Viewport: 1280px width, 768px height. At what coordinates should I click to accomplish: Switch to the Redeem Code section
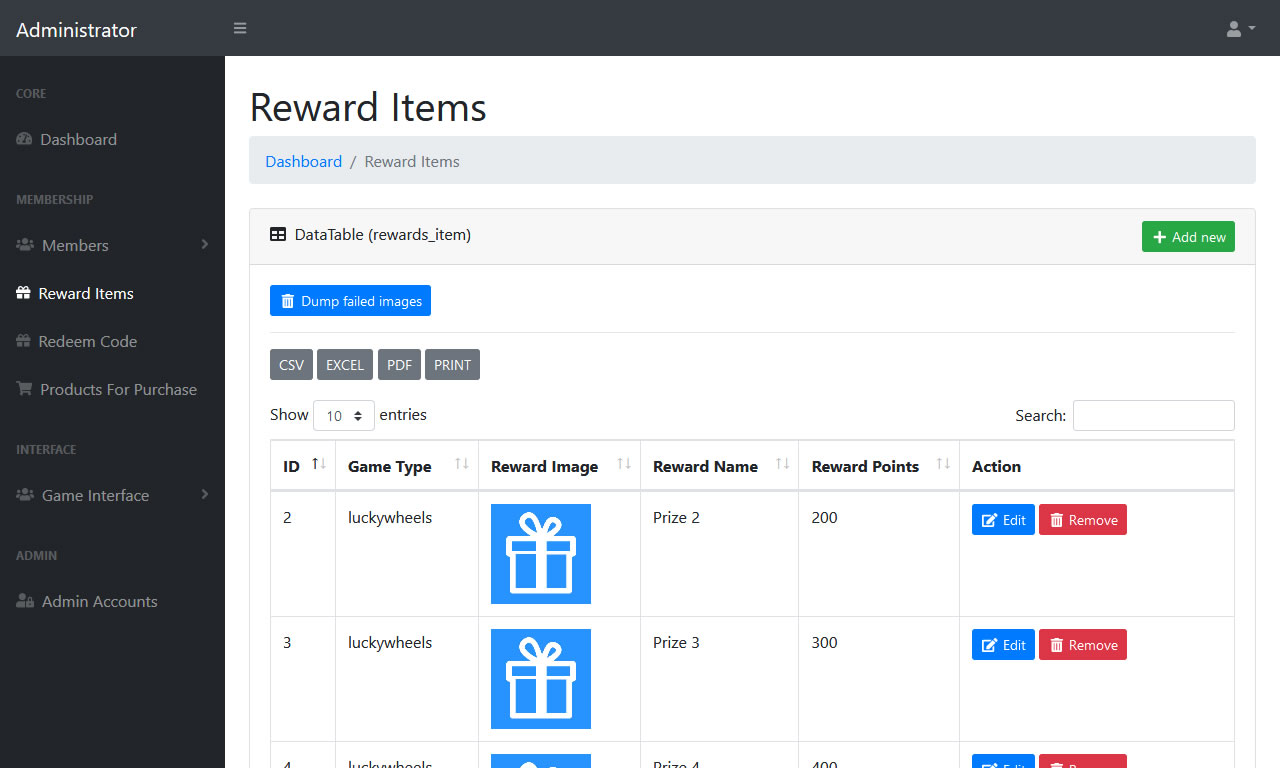[89, 341]
